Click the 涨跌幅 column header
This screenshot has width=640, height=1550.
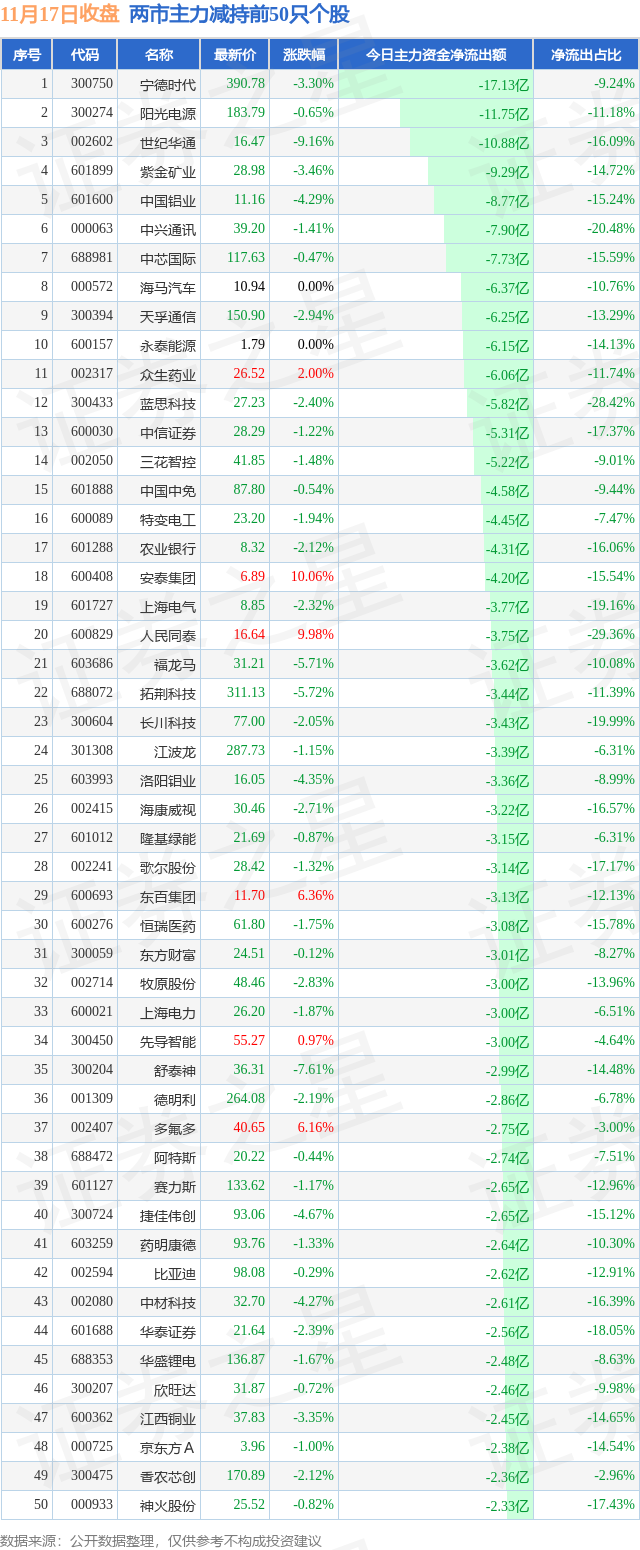click(304, 55)
